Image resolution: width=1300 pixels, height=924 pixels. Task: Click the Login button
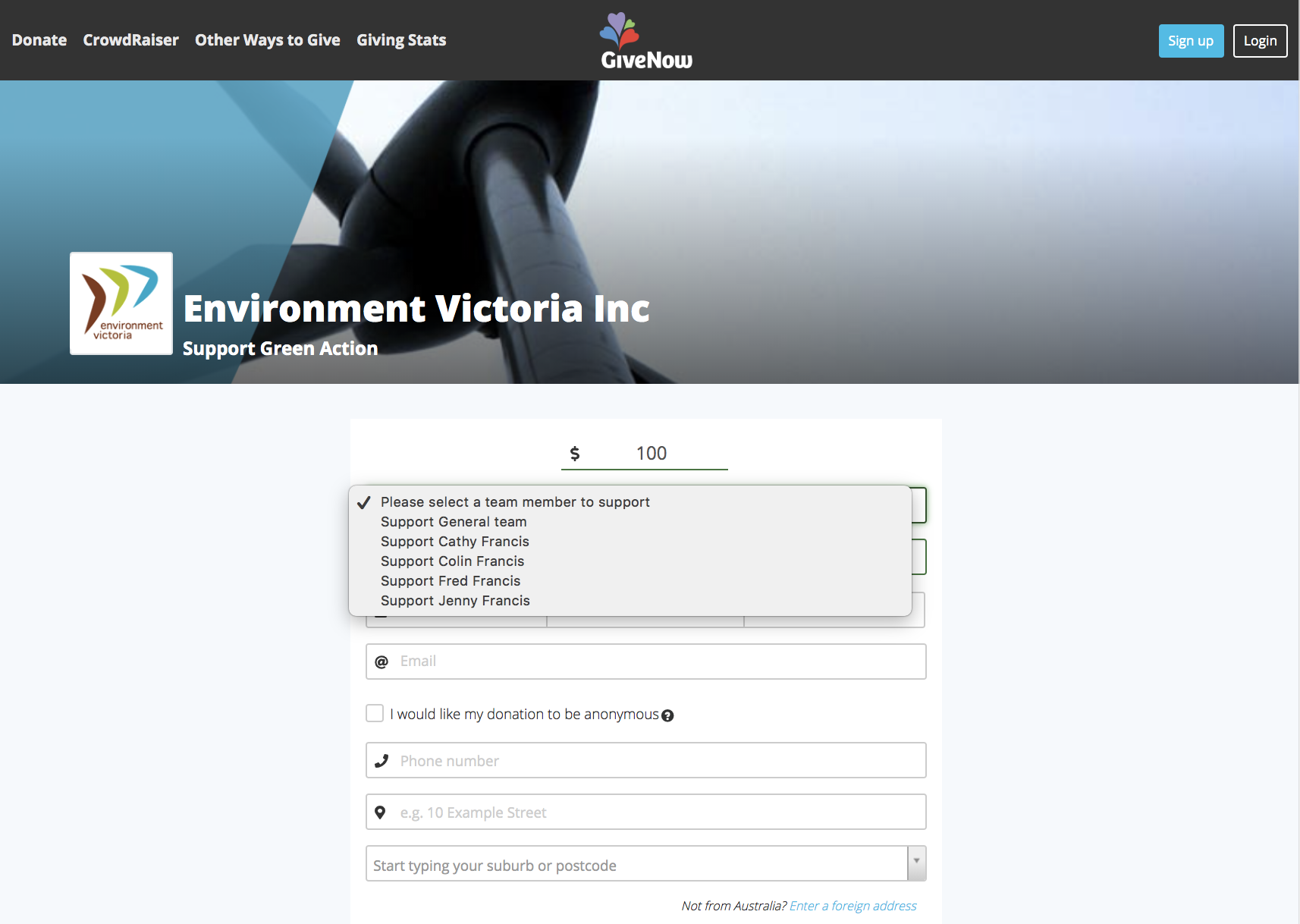pos(1260,41)
